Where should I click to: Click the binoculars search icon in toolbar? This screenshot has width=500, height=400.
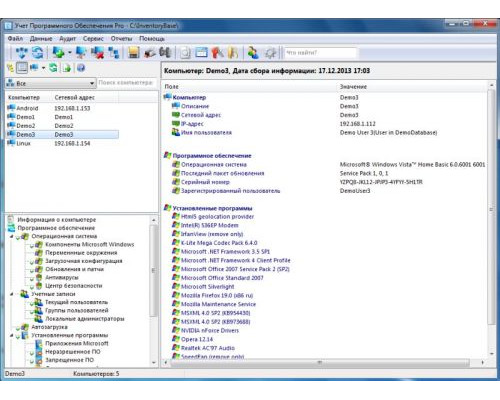pyautogui.click(x=165, y=53)
